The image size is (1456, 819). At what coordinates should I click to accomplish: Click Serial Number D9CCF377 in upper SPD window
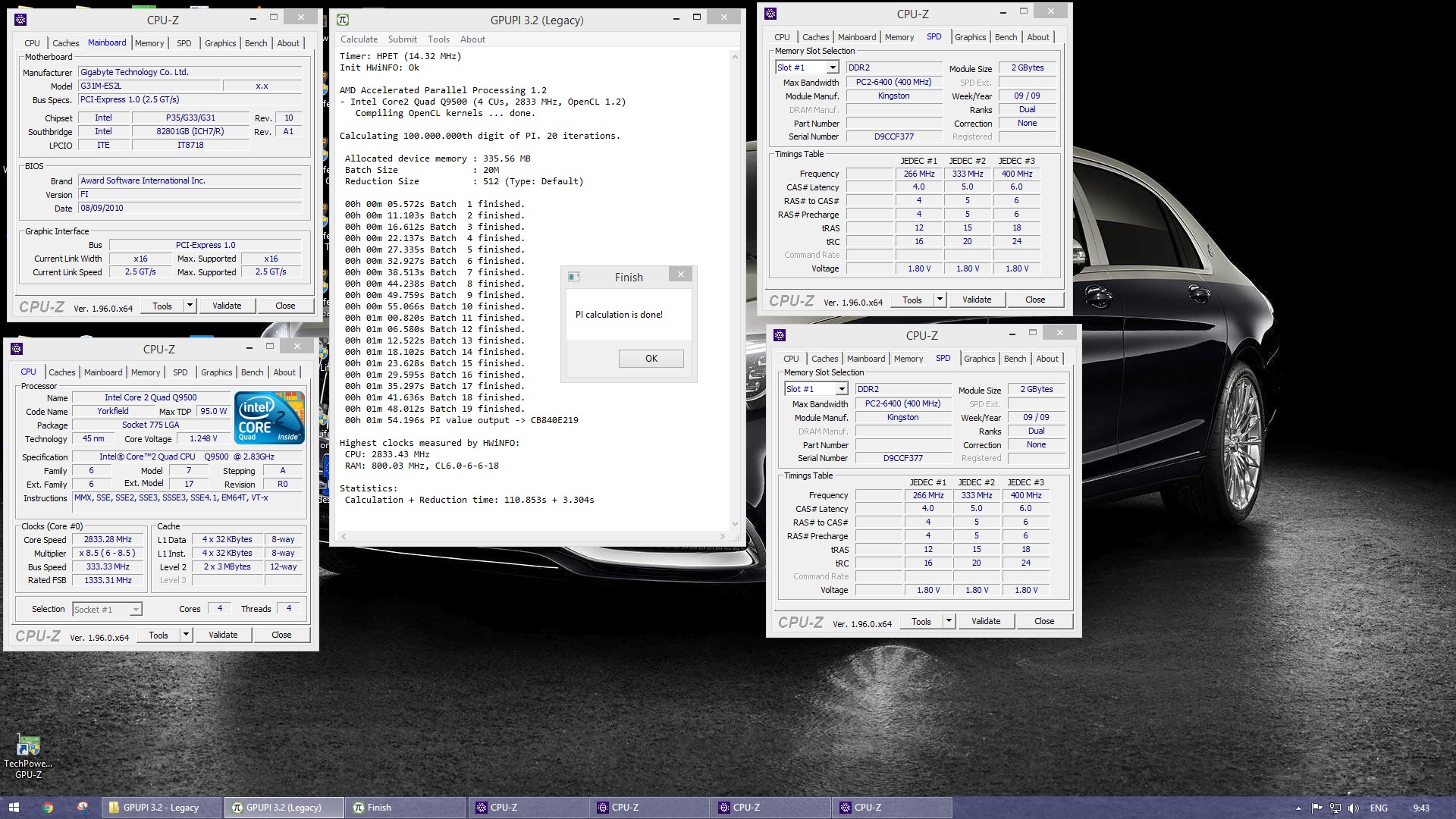[894, 136]
